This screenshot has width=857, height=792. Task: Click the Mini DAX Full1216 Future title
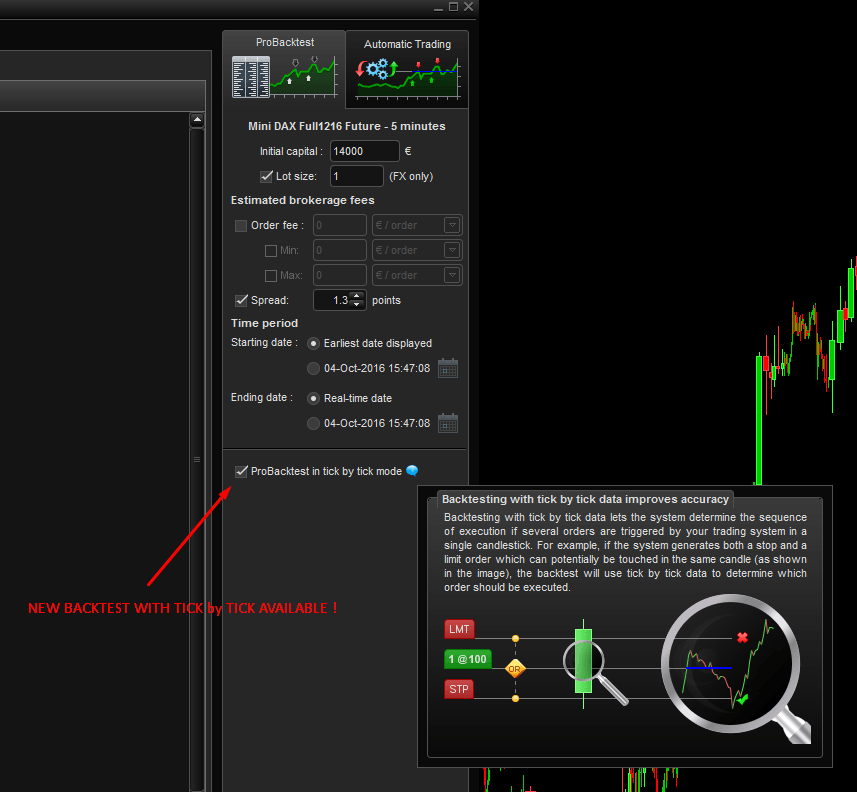[347, 126]
